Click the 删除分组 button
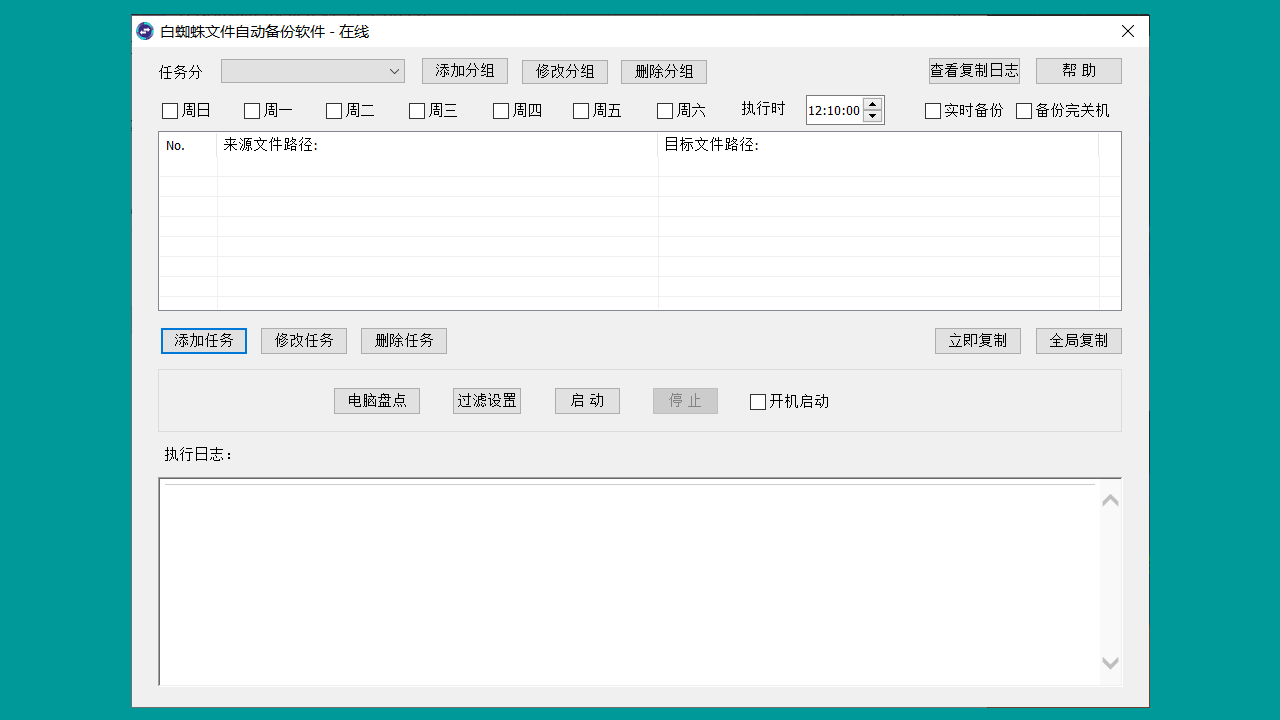This screenshot has width=1280, height=720. pyautogui.click(x=664, y=72)
